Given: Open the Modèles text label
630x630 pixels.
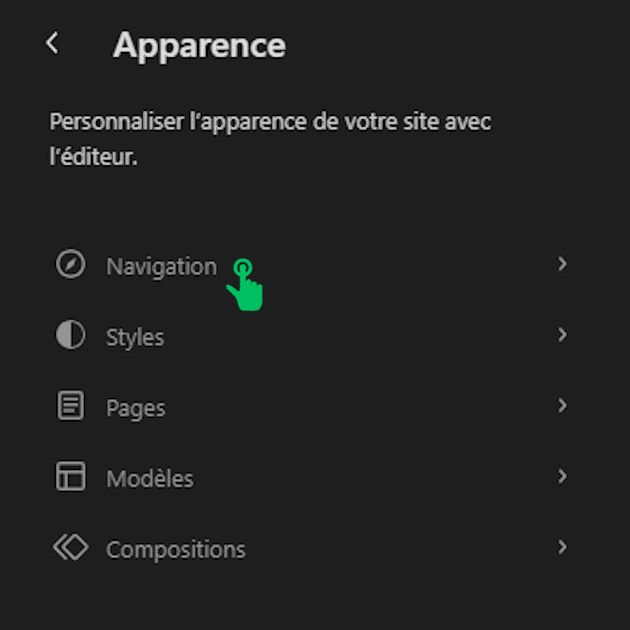Looking at the screenshot, I should click(150, 479).
